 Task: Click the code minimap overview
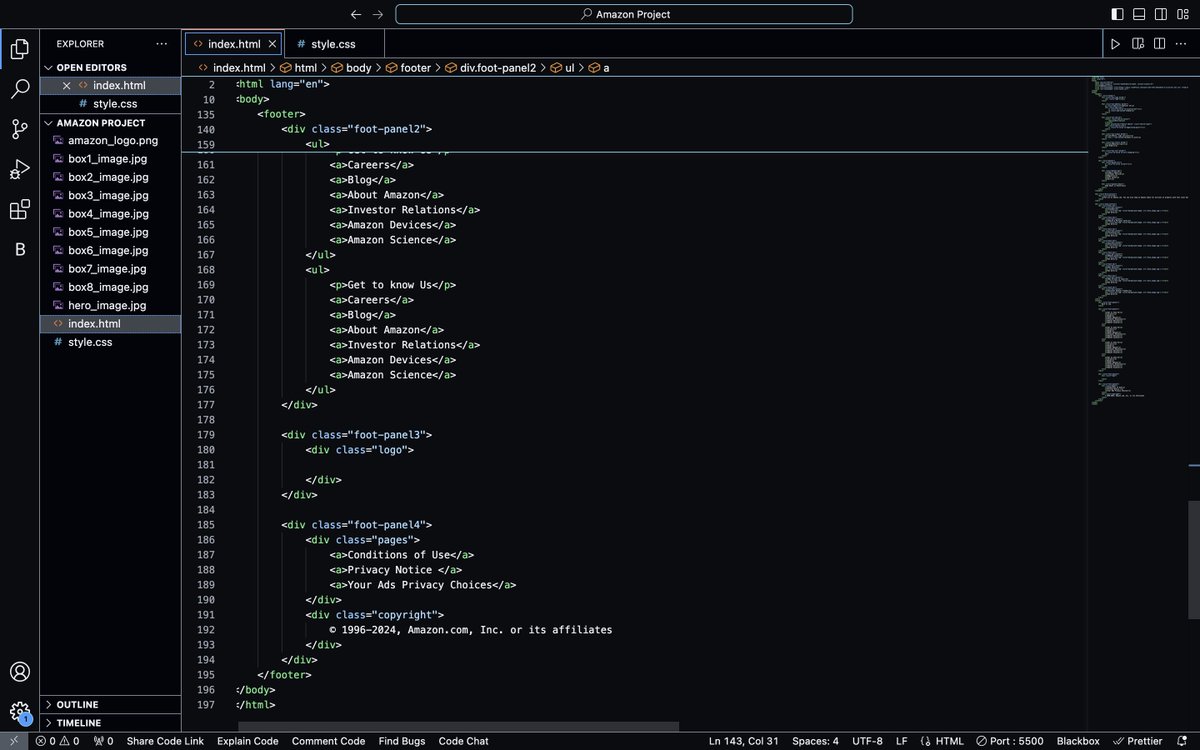[1137, 240]
